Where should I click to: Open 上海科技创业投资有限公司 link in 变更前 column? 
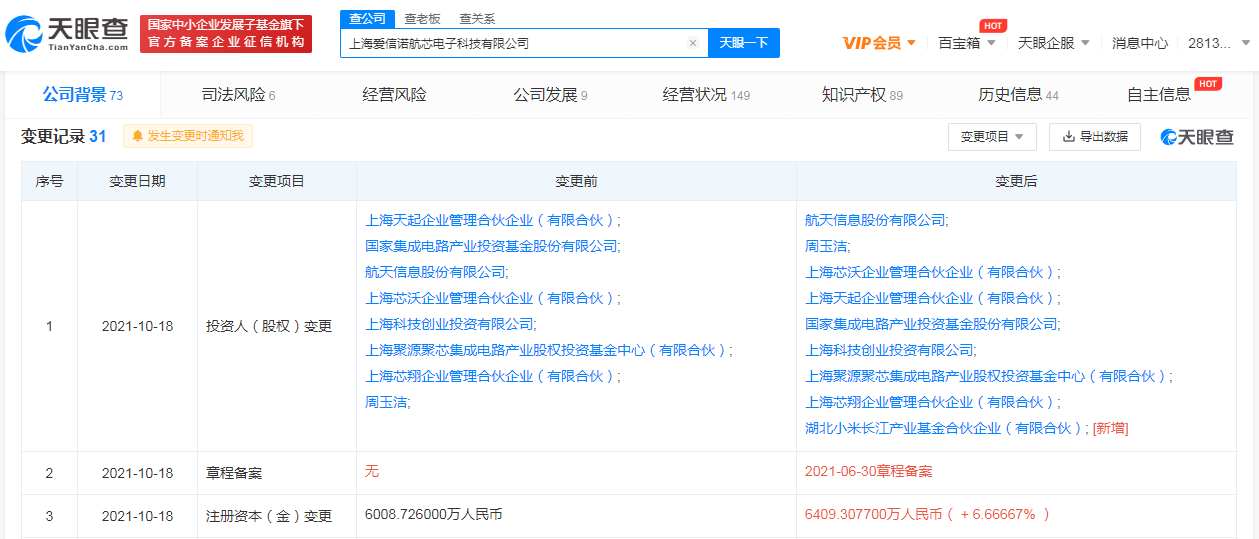click(x=450, y=324)
